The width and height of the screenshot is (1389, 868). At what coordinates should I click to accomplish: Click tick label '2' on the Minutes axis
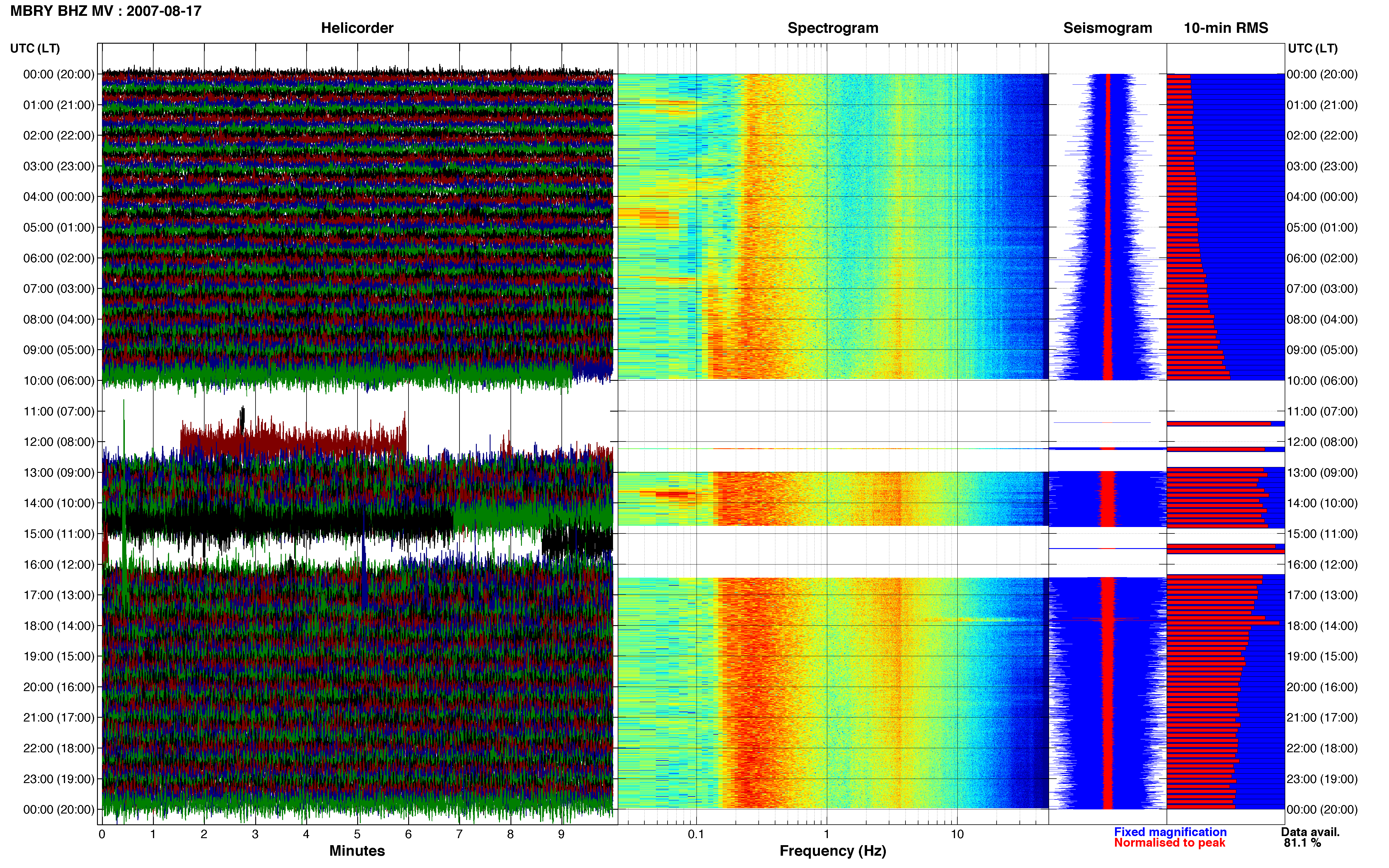point(204,834)
